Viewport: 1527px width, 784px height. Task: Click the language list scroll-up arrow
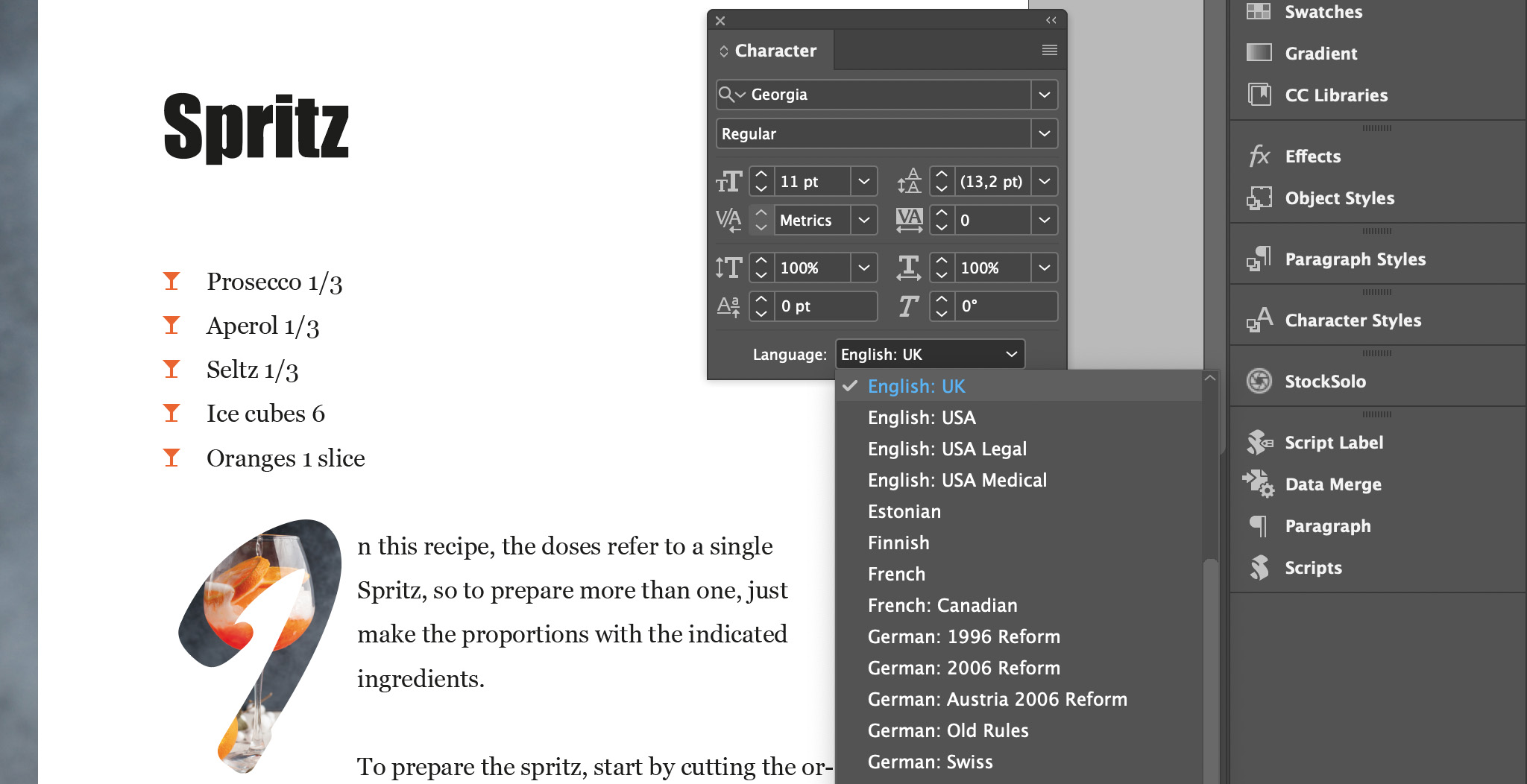click(1210, 378)
